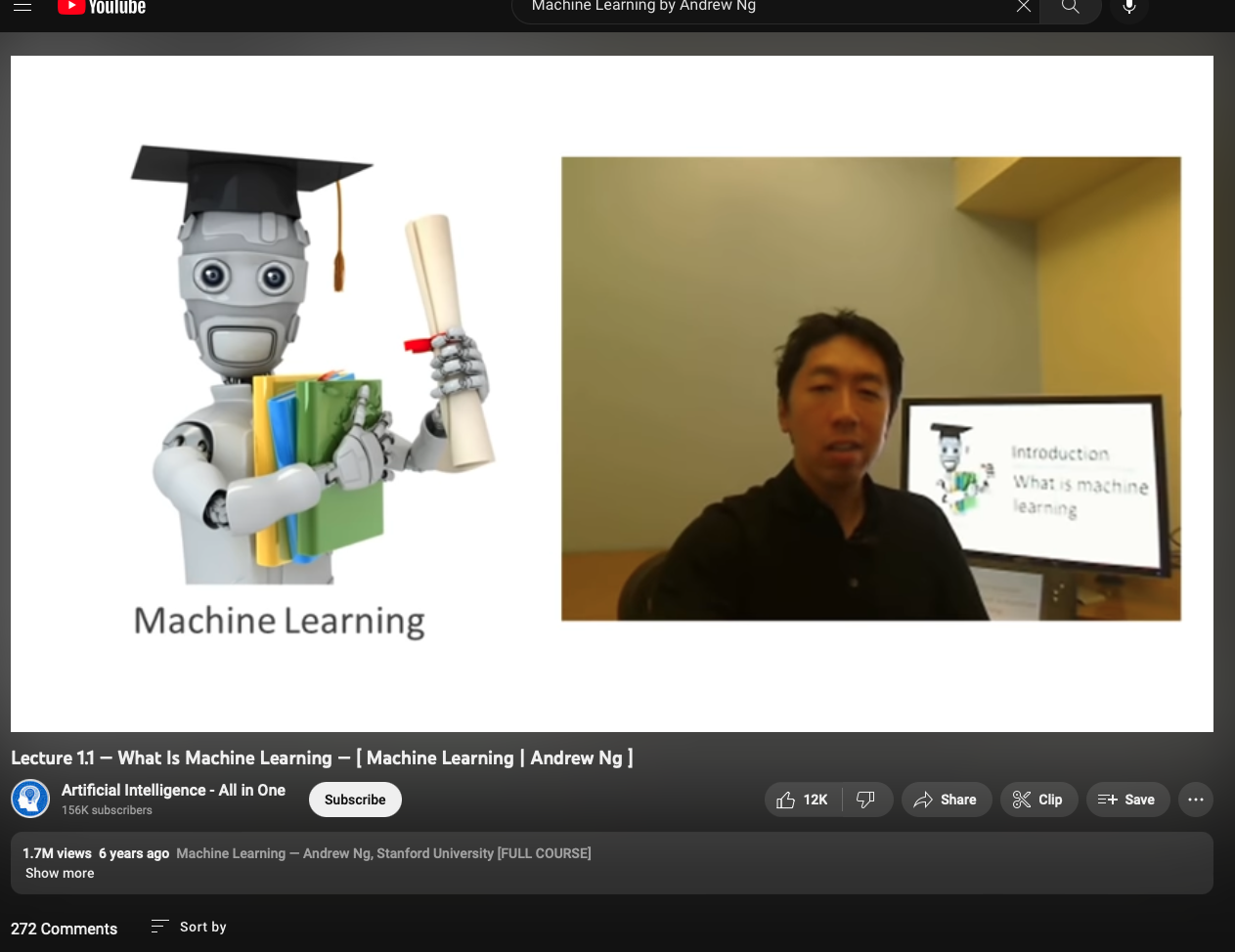Share the video

click(x=946, y=800)
